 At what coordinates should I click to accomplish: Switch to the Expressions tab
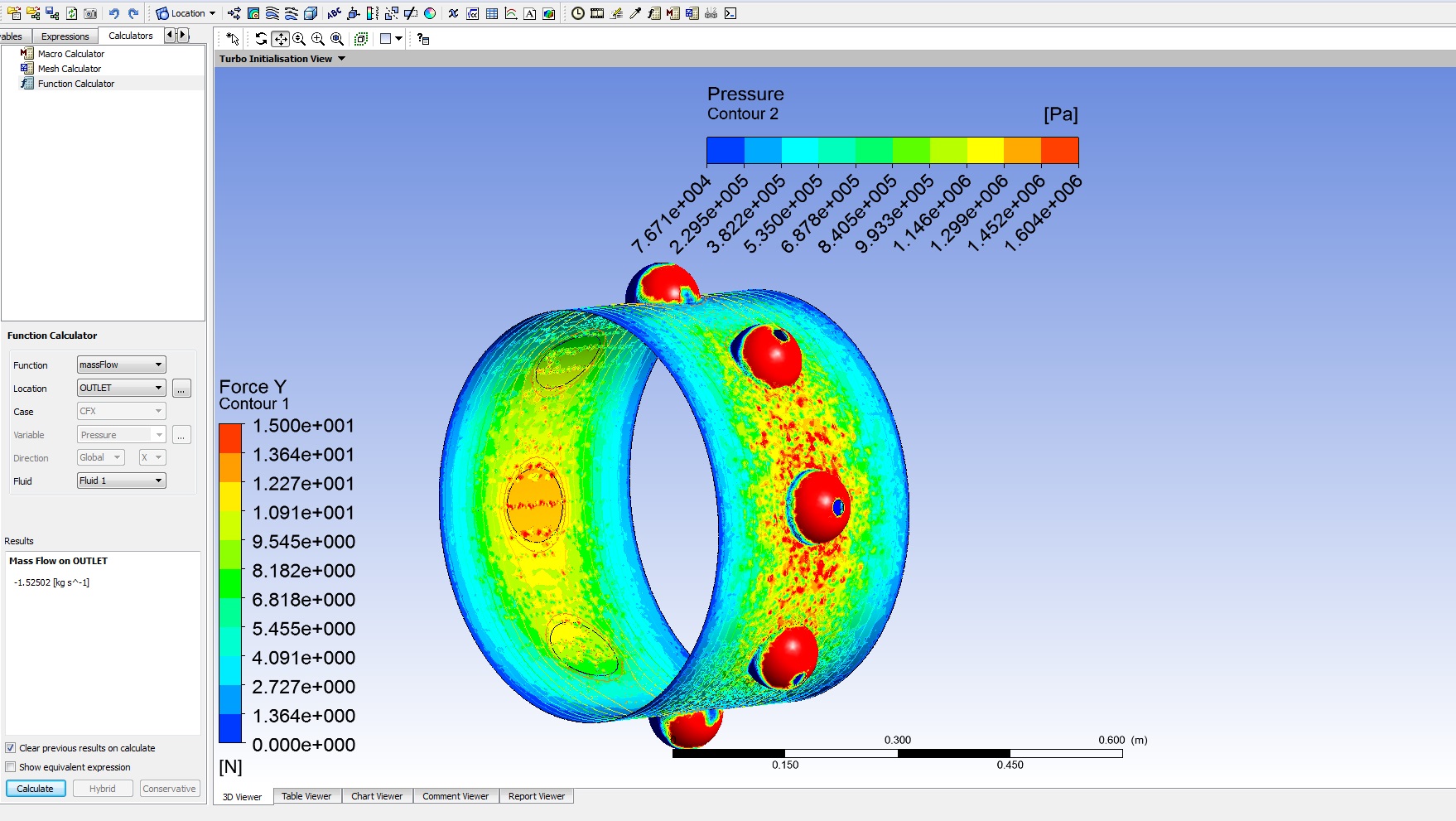[65, 36]
